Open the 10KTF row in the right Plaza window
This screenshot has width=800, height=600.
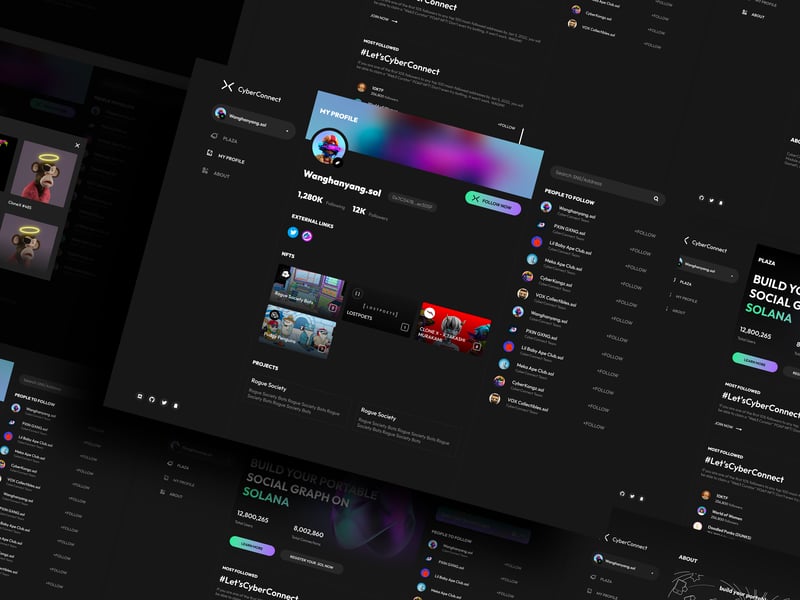point(723,499)
